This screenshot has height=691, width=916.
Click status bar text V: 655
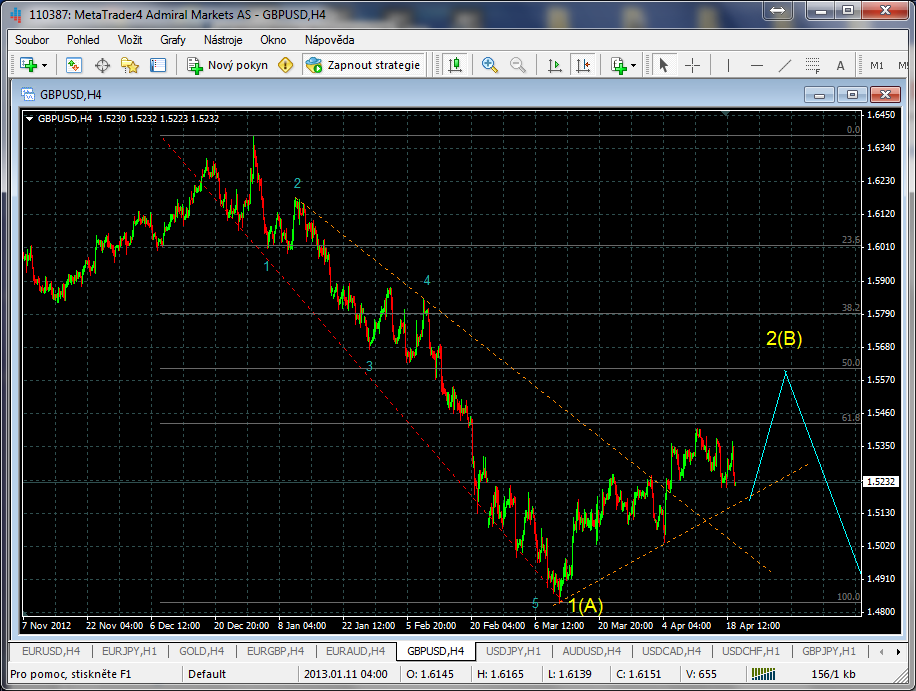pos(701,674)
